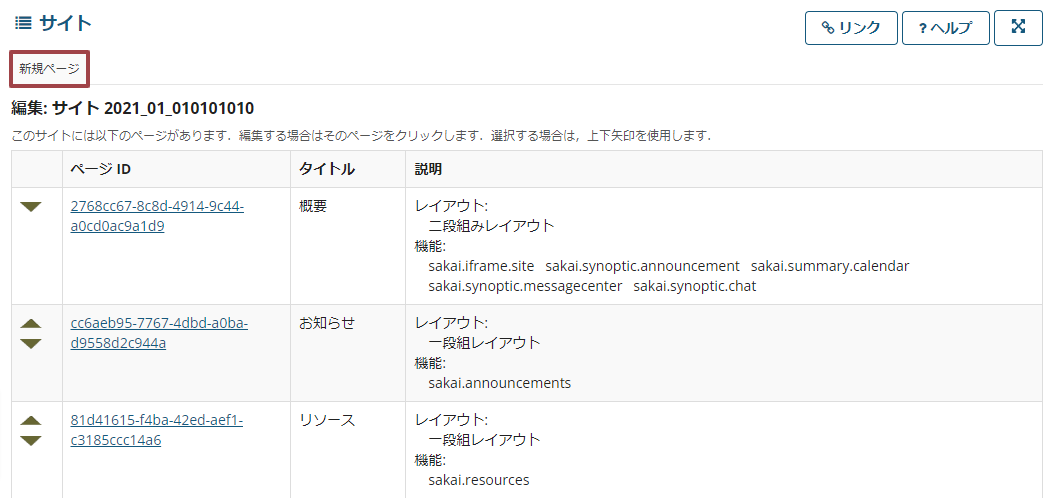
Task: Click the 概要 title cell
Action: [313, 207]
